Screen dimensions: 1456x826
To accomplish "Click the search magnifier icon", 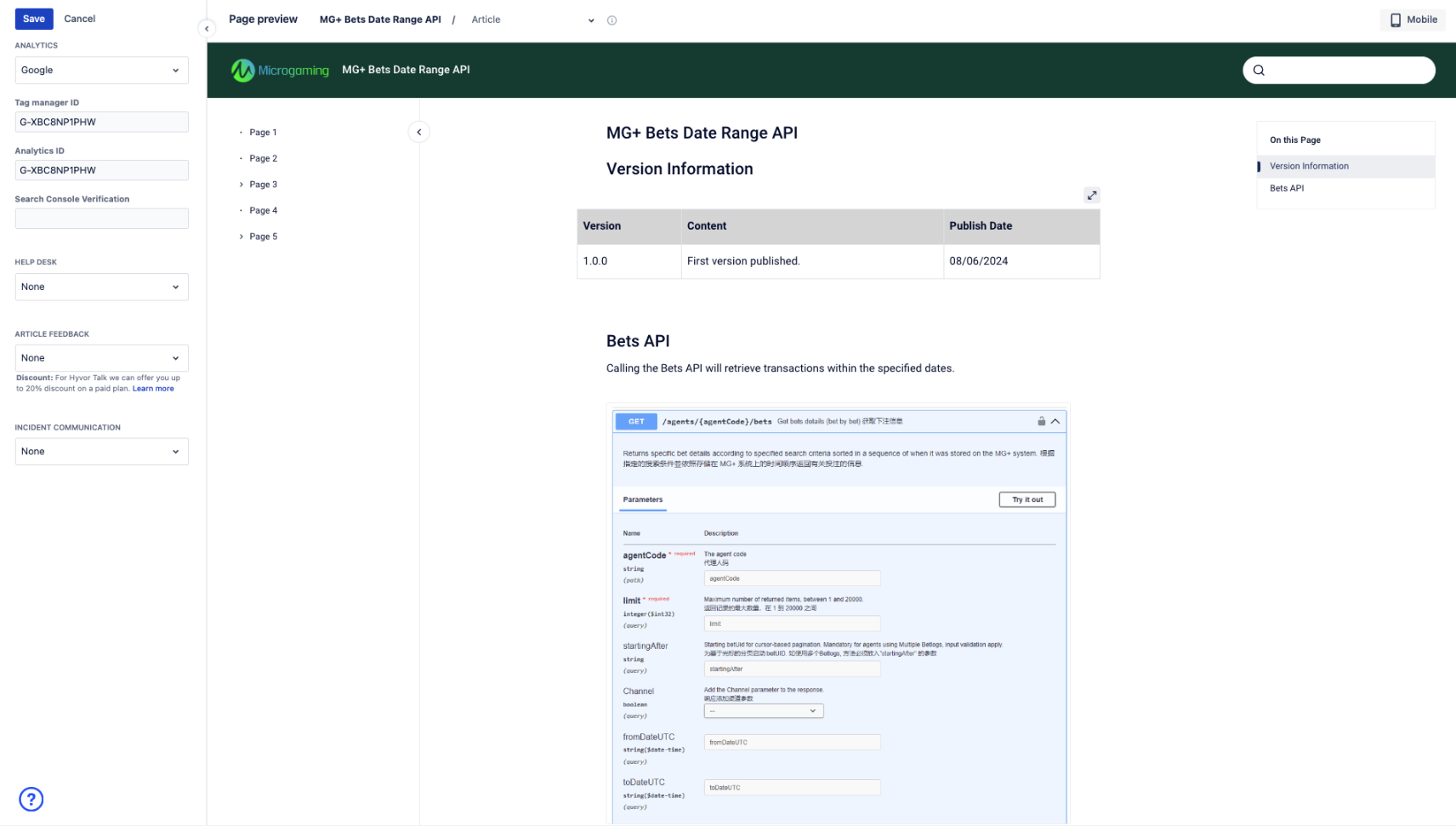I will [x=1259, y=71].
